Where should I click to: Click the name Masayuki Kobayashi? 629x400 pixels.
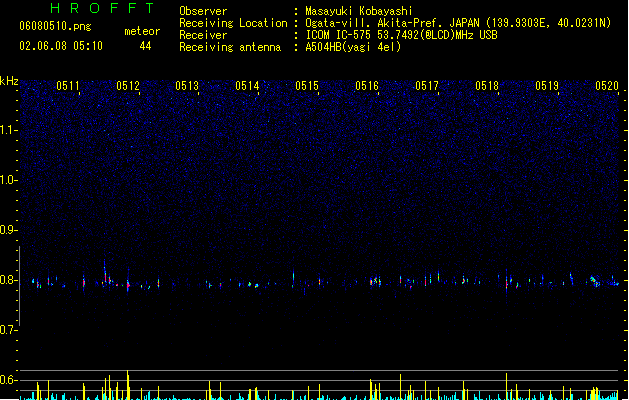pyautogui.click(x=359, y=11)
